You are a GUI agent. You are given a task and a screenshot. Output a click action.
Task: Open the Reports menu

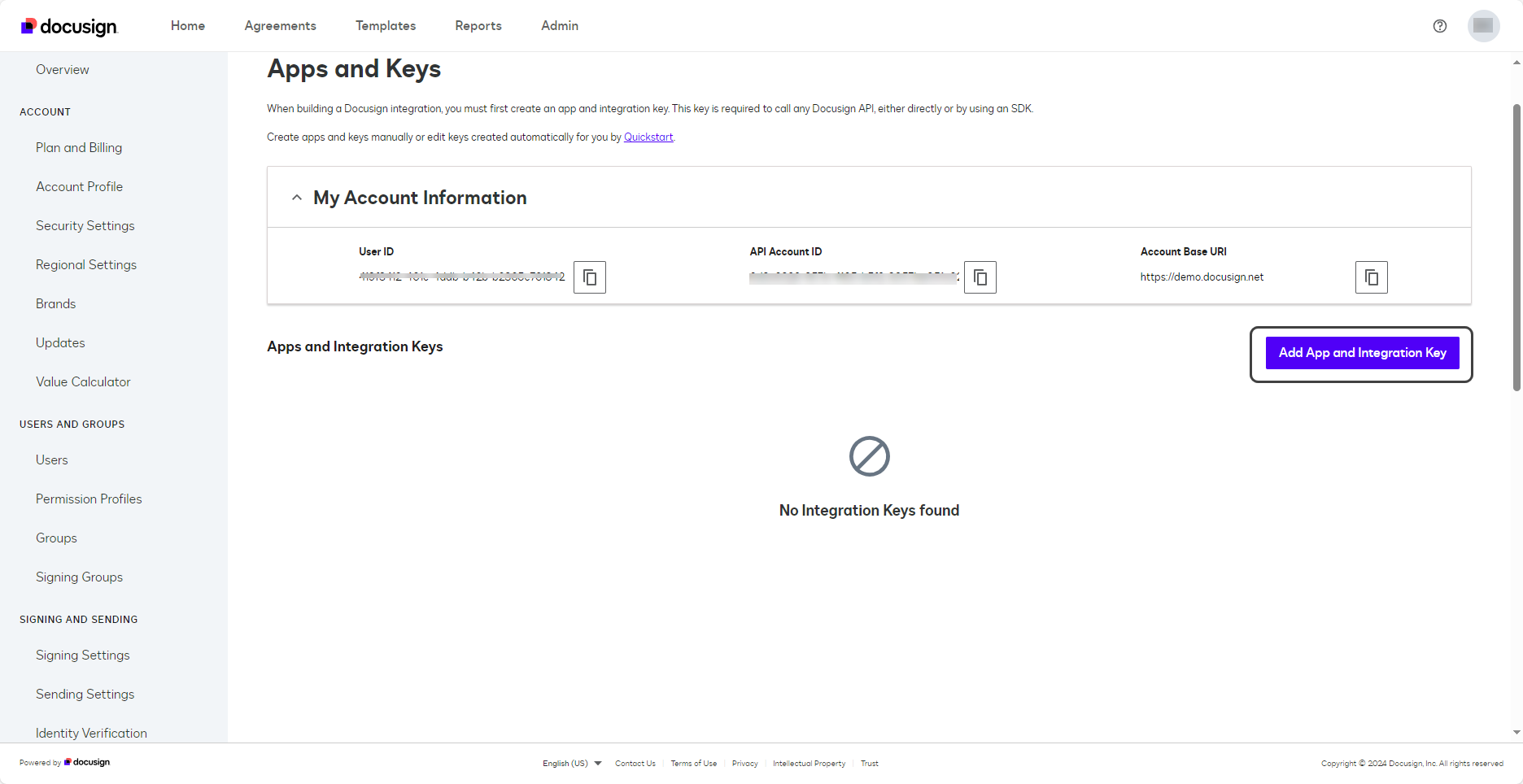478,26
